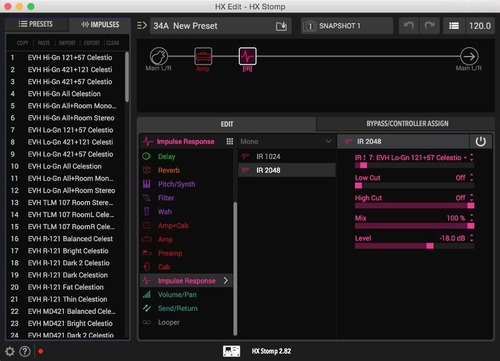Image resolution: width=500 pixels, height=361 pixels.
Task: Adjust the Mix stepper arrows
Action: [x=472, y=218]
